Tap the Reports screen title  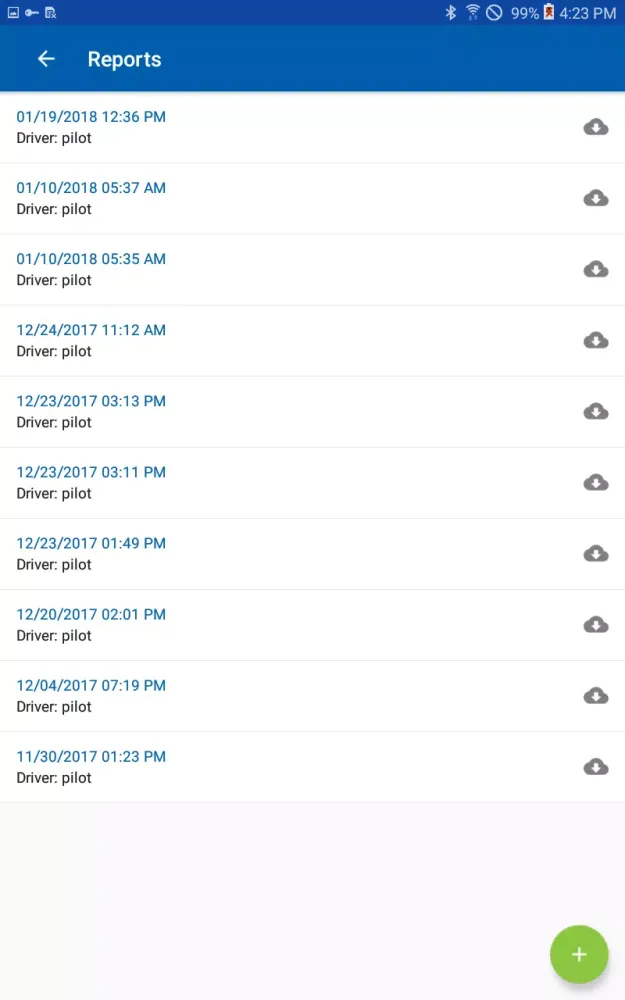pos(124,59)
